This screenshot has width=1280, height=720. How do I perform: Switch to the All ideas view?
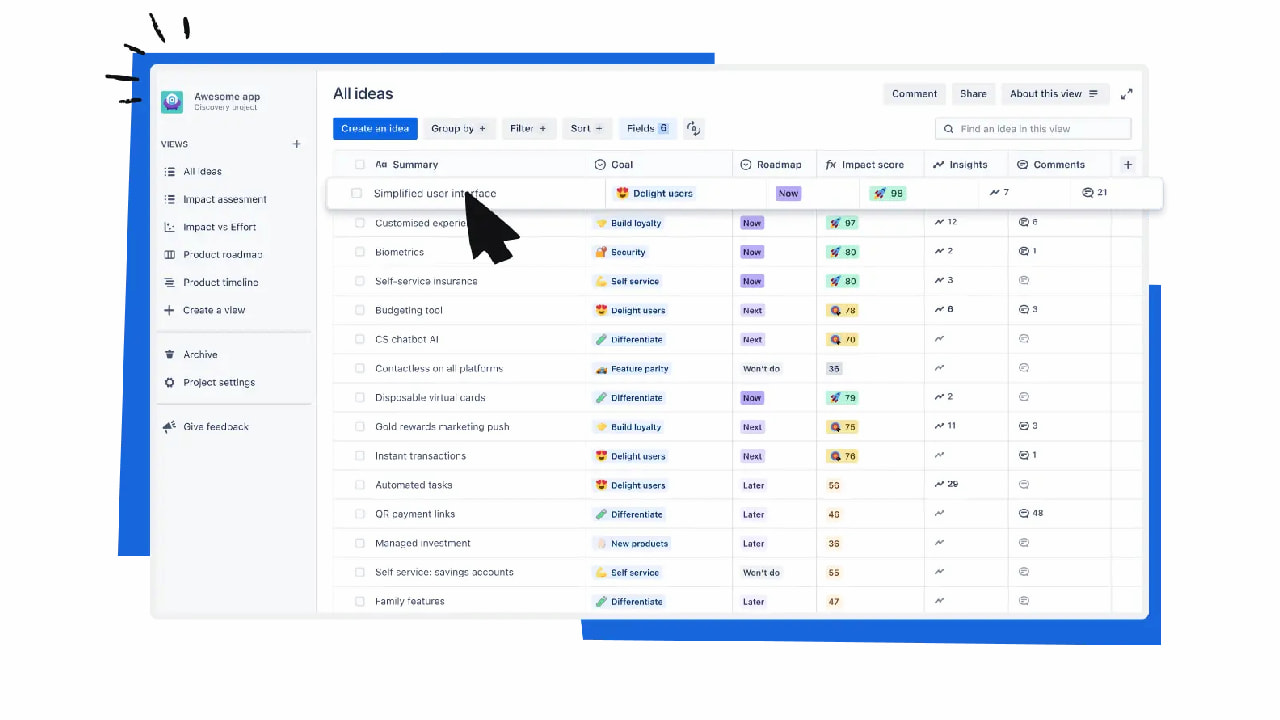click(200, 171)
